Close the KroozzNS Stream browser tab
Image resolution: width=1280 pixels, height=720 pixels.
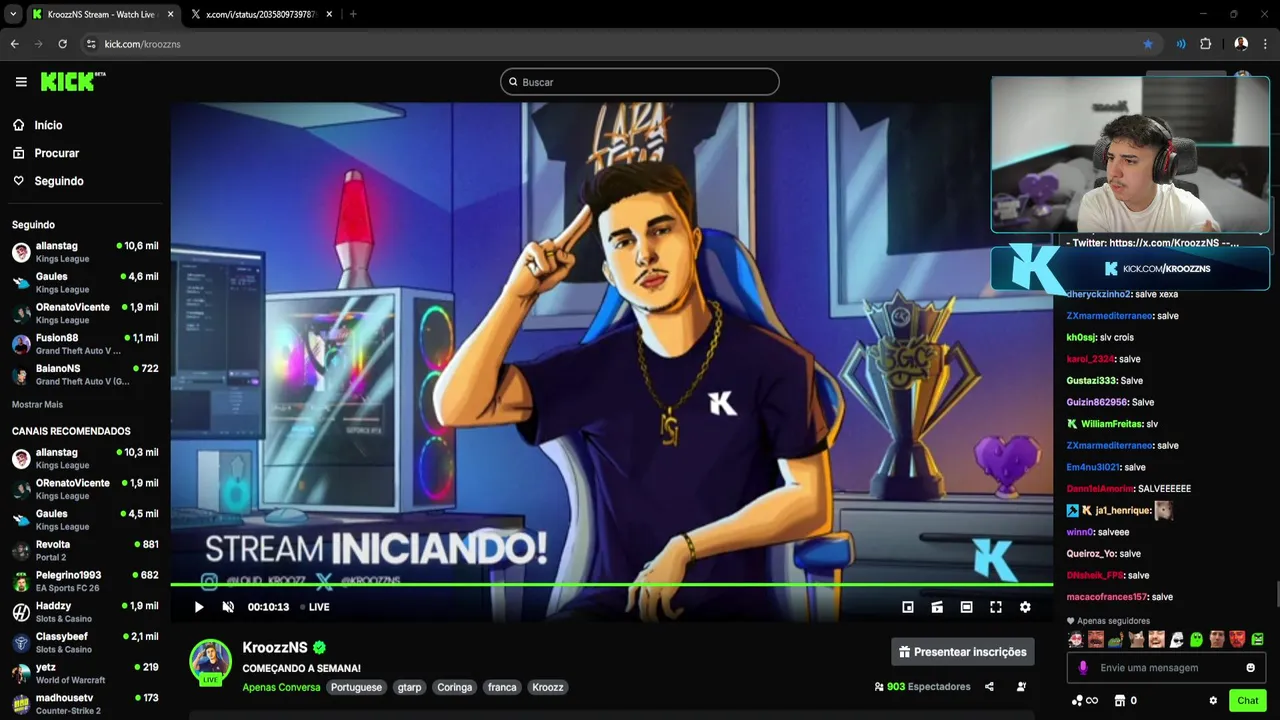click(x=170, y=14)
